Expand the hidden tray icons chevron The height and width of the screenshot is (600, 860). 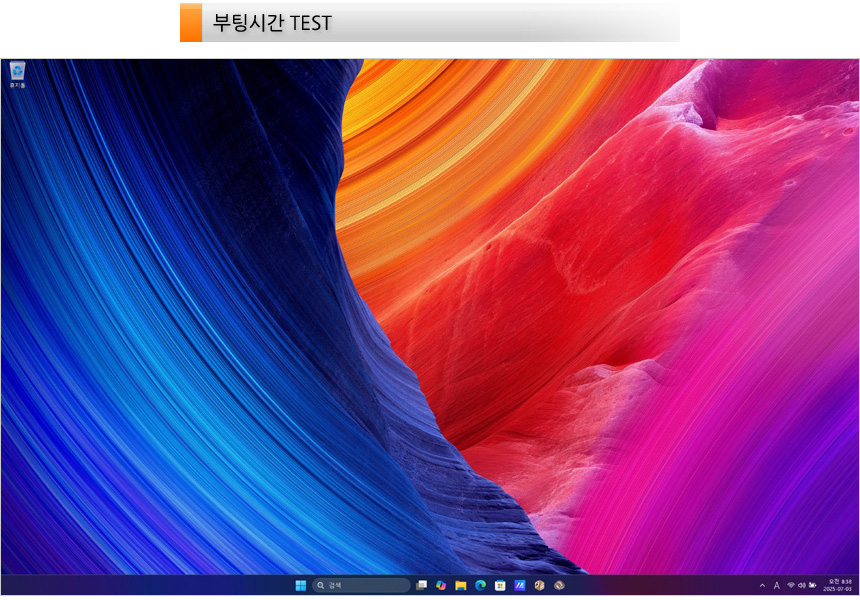point(762,585)
